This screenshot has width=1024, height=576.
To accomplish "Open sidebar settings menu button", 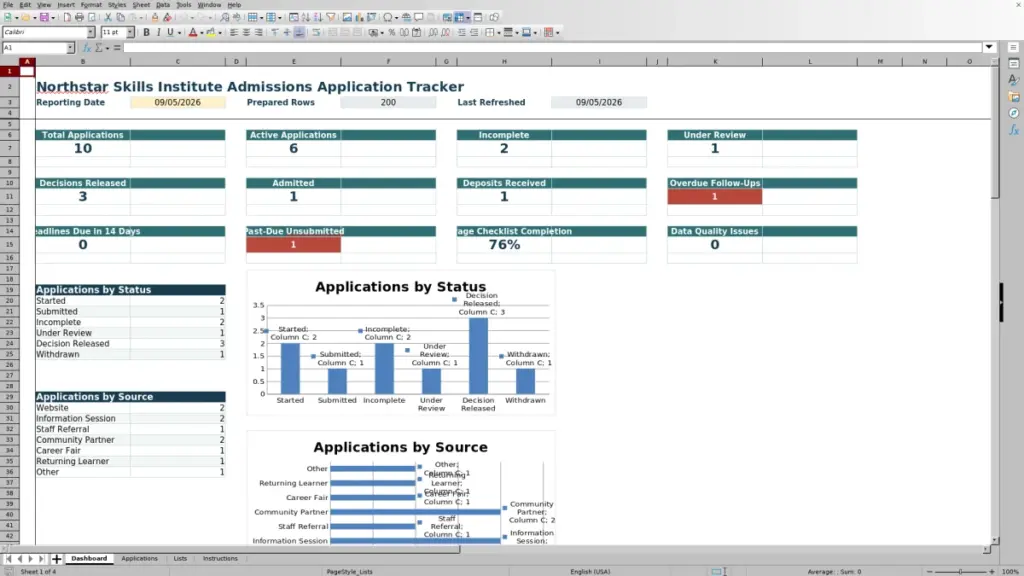I will tap(1014, 47).
